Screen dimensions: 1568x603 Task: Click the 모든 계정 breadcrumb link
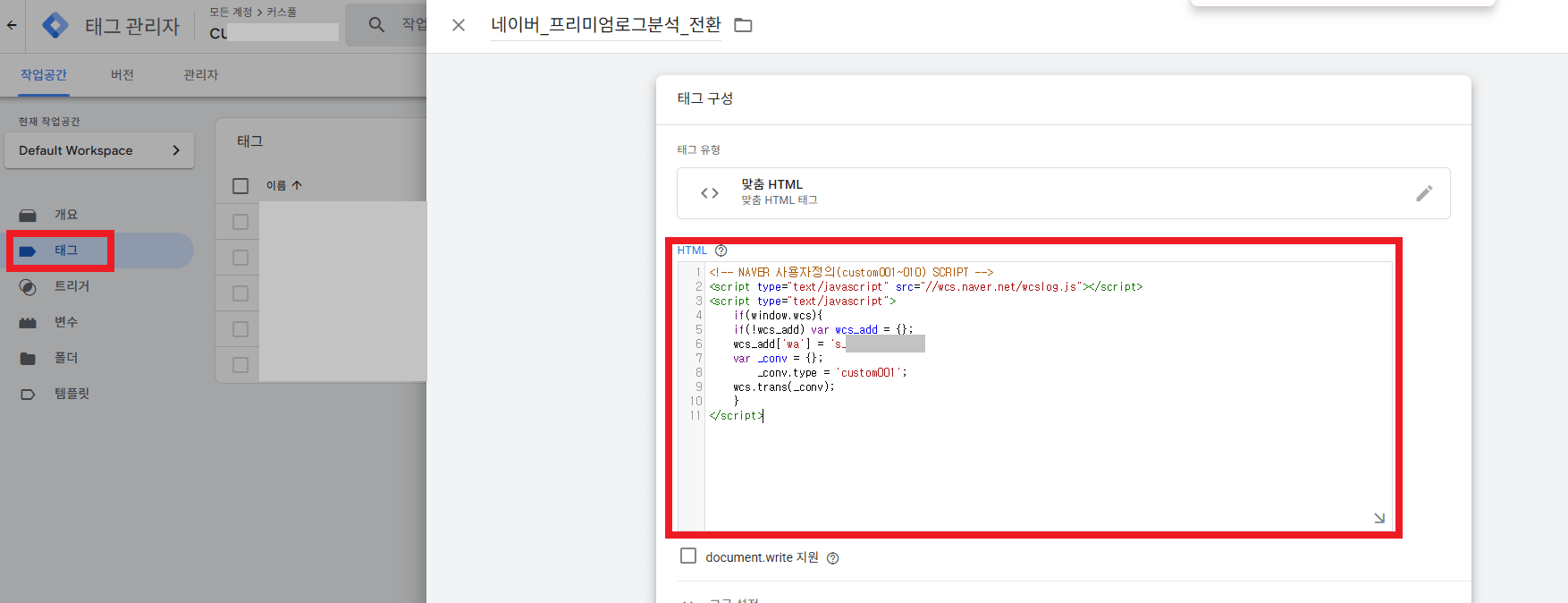pos(231,13)
